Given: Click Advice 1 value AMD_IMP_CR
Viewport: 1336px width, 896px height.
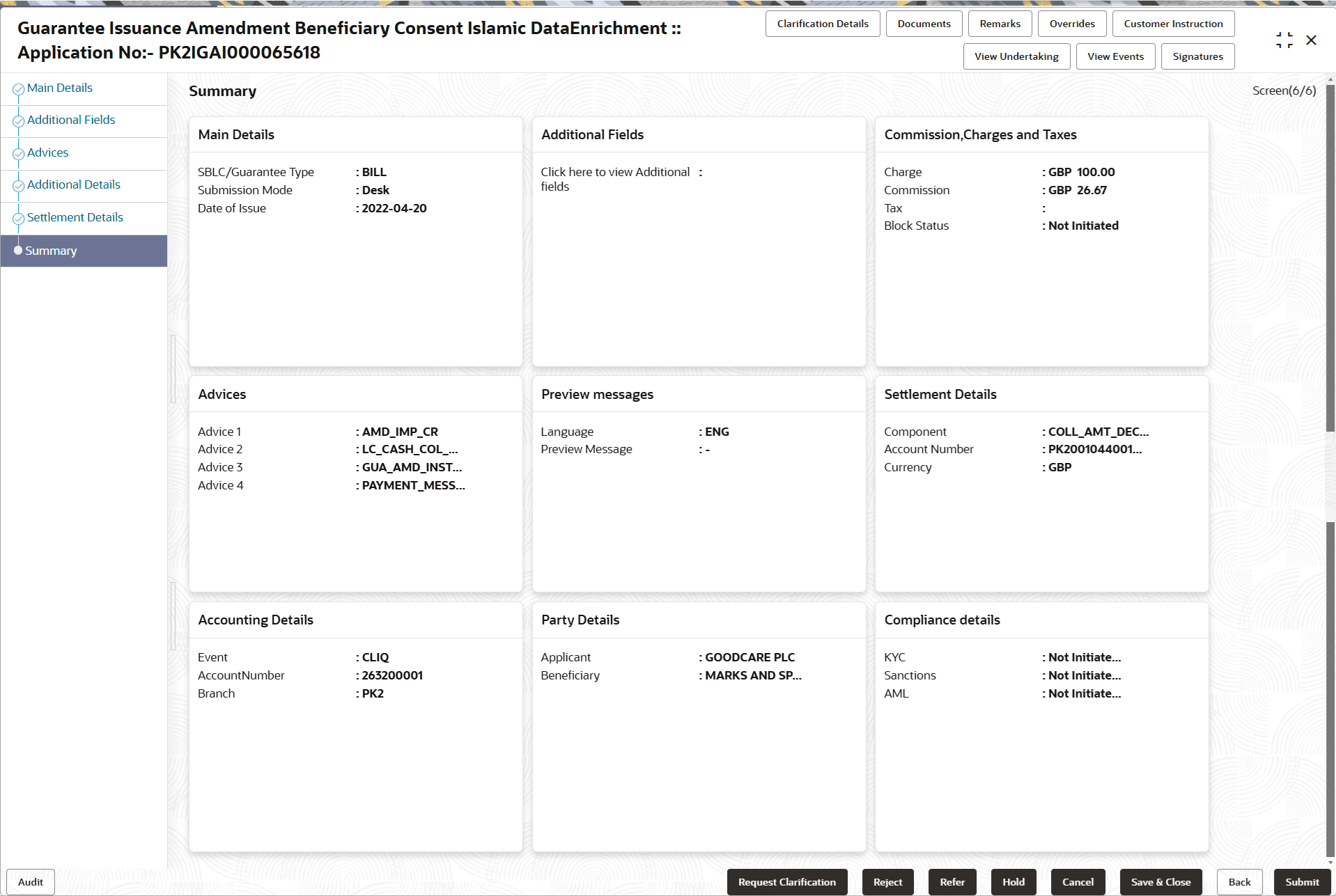Looking at the screenshot, I should click(400, 432).
